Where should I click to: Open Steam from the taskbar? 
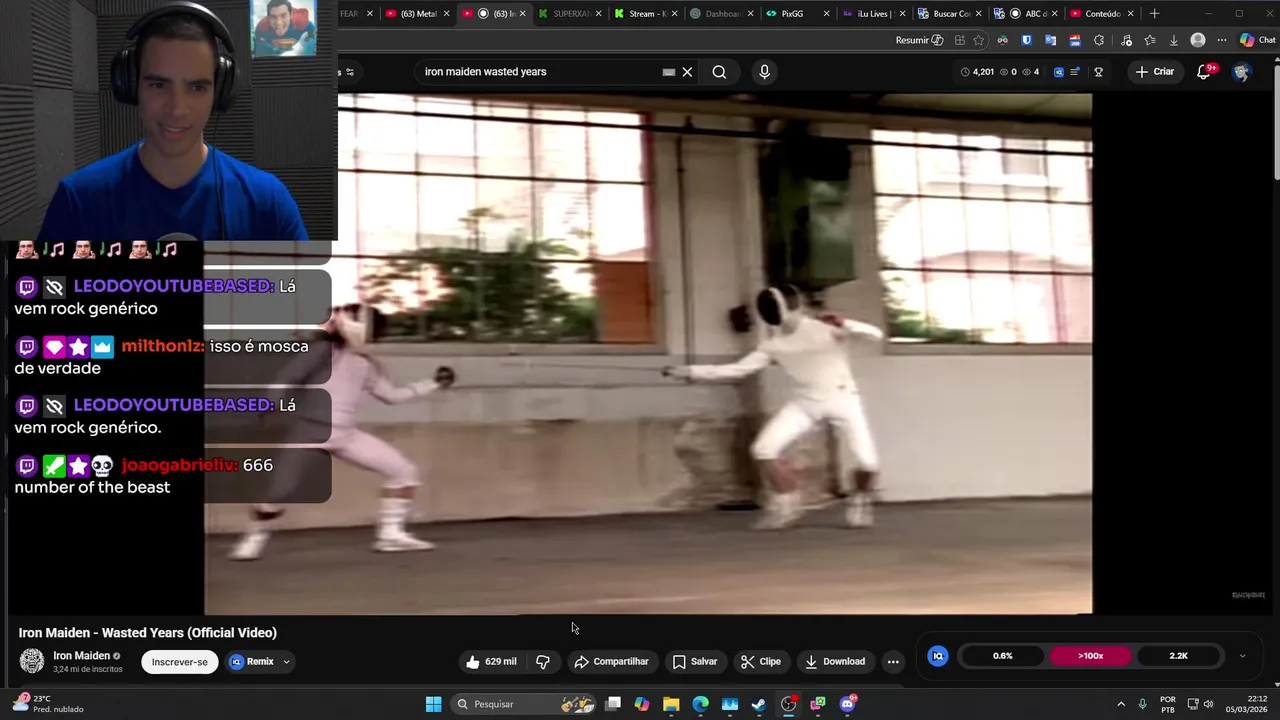pos(759,704)
